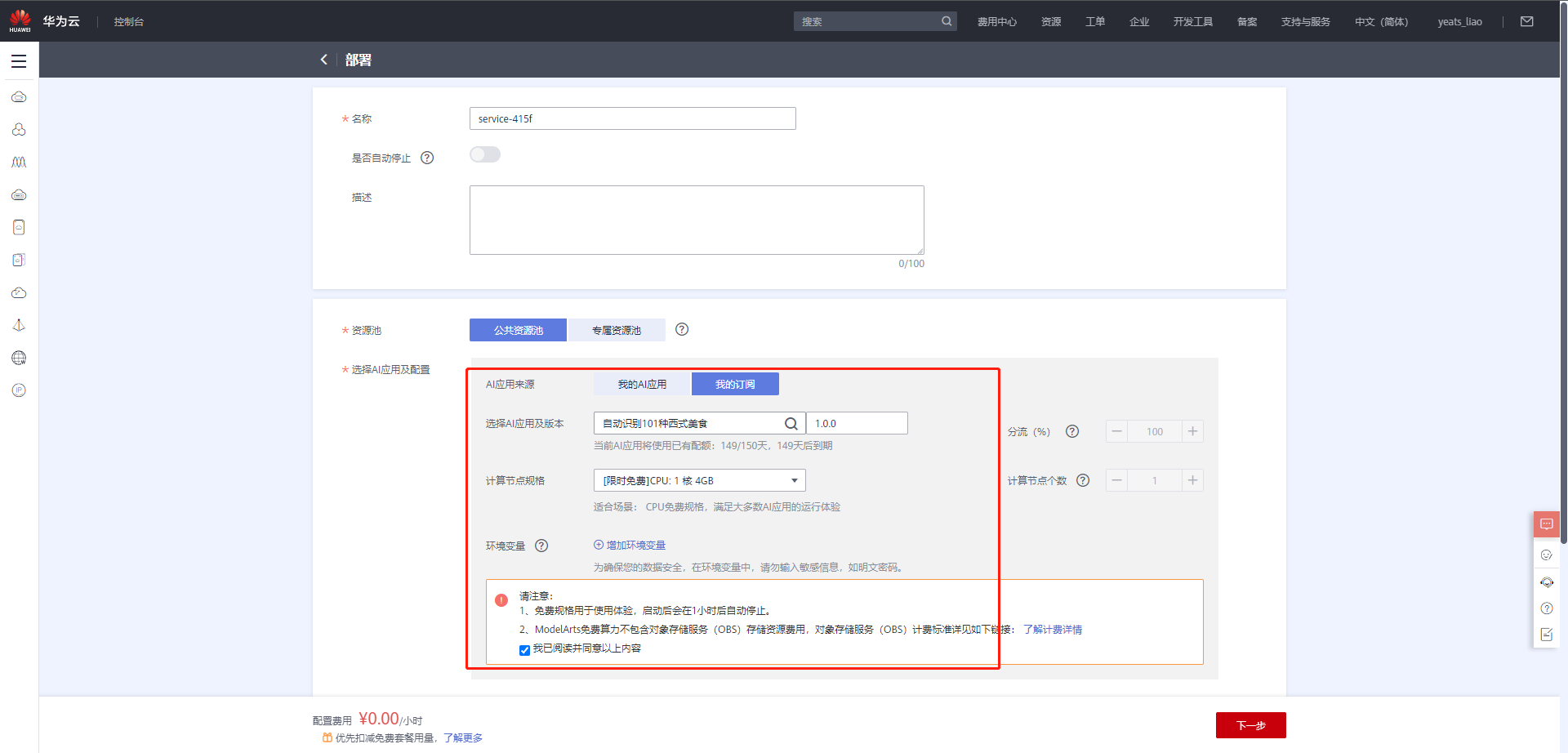This screenshot has height=753, width=1568.
Task: Click the 描述 text area
Action: pyautogui.click(x=697, y=220)
